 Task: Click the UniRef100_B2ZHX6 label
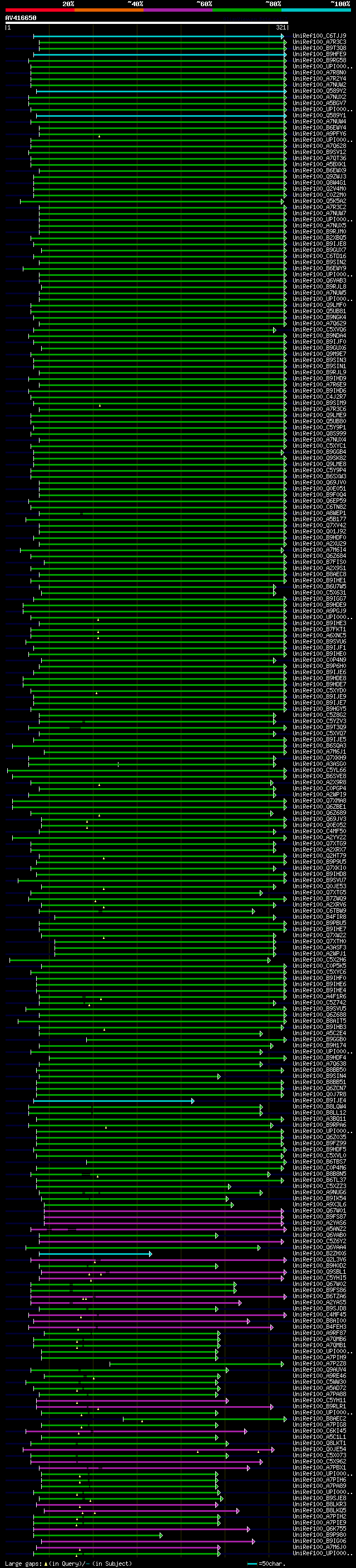tap(319, 1254)
